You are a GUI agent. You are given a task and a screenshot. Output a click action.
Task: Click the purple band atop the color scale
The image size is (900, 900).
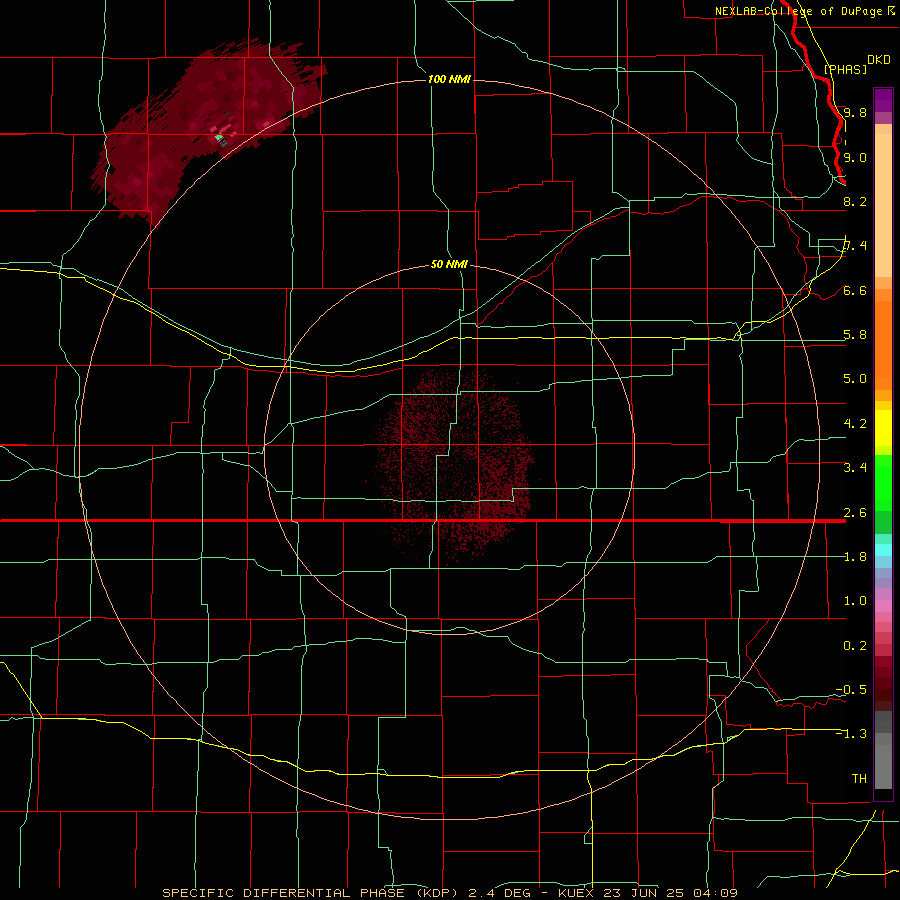[x=883, y=100]
